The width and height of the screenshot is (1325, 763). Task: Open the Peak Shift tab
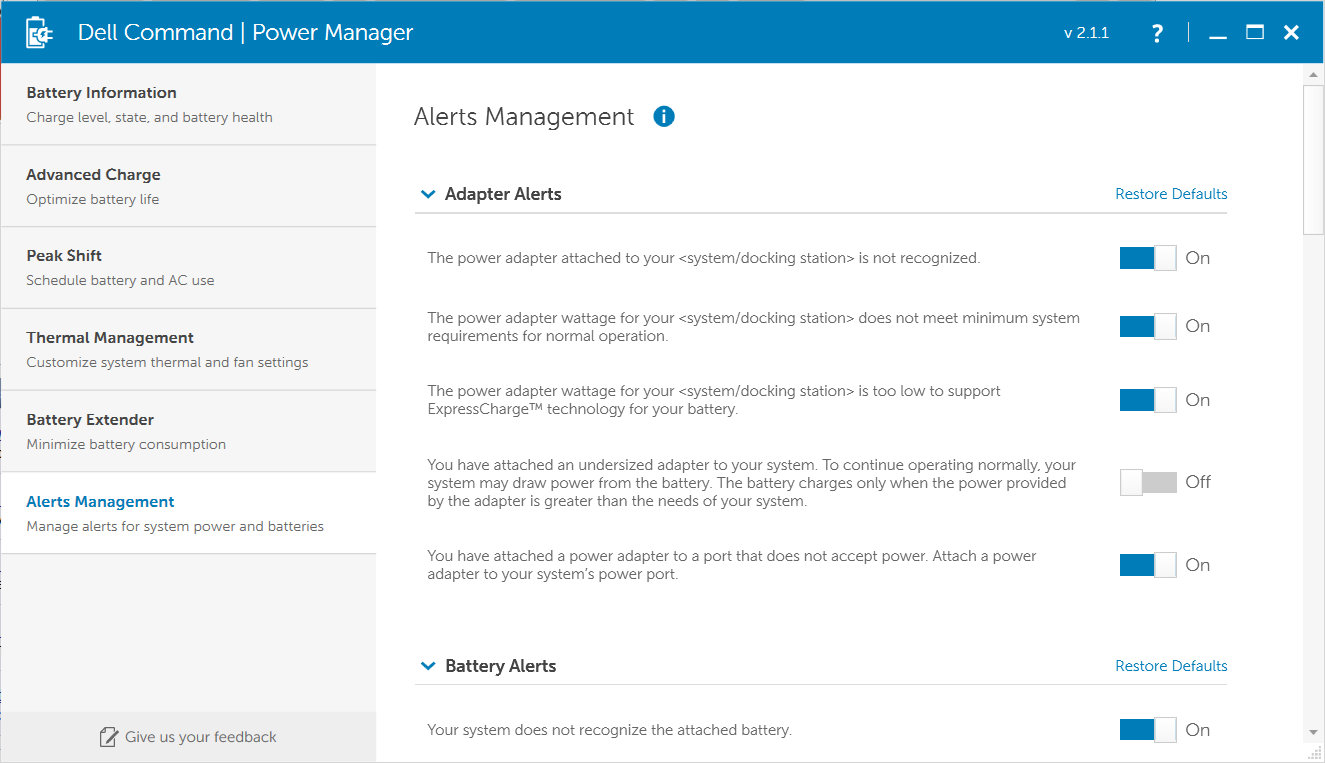pyautogui.click(x=188, y=268)
